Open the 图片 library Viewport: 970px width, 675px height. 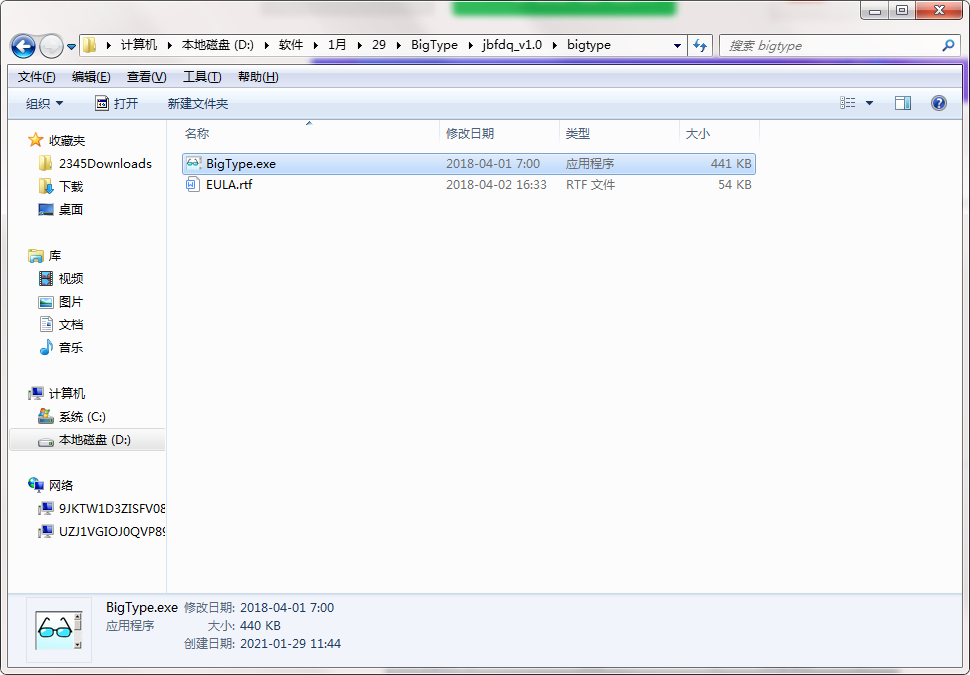click(71, 301)
